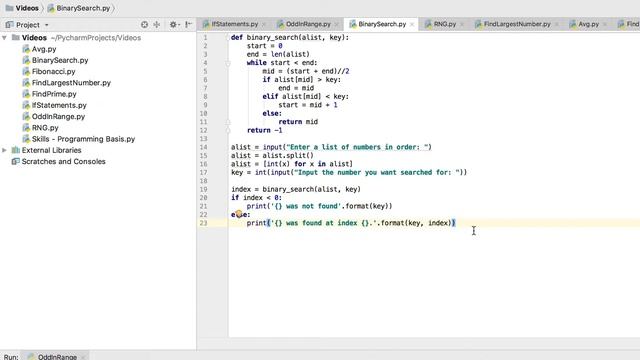Image resolution: width=640 pixels, height=360 pixels.
Task: Click line number 19 in the gutter
Action: (x=204, y=189)
